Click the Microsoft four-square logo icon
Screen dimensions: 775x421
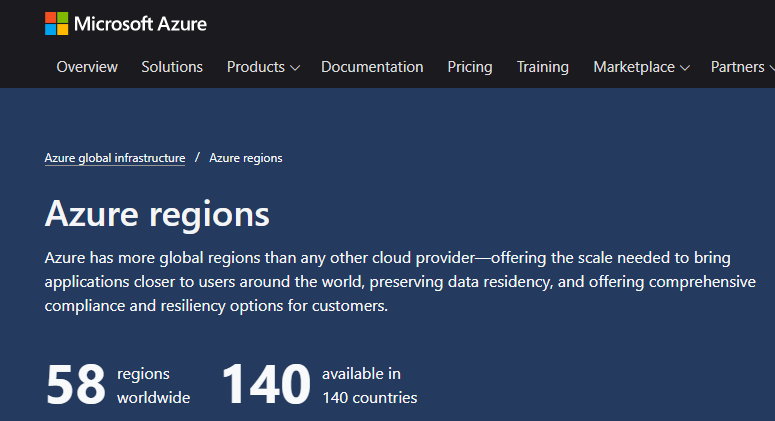[x=56, y=24]
